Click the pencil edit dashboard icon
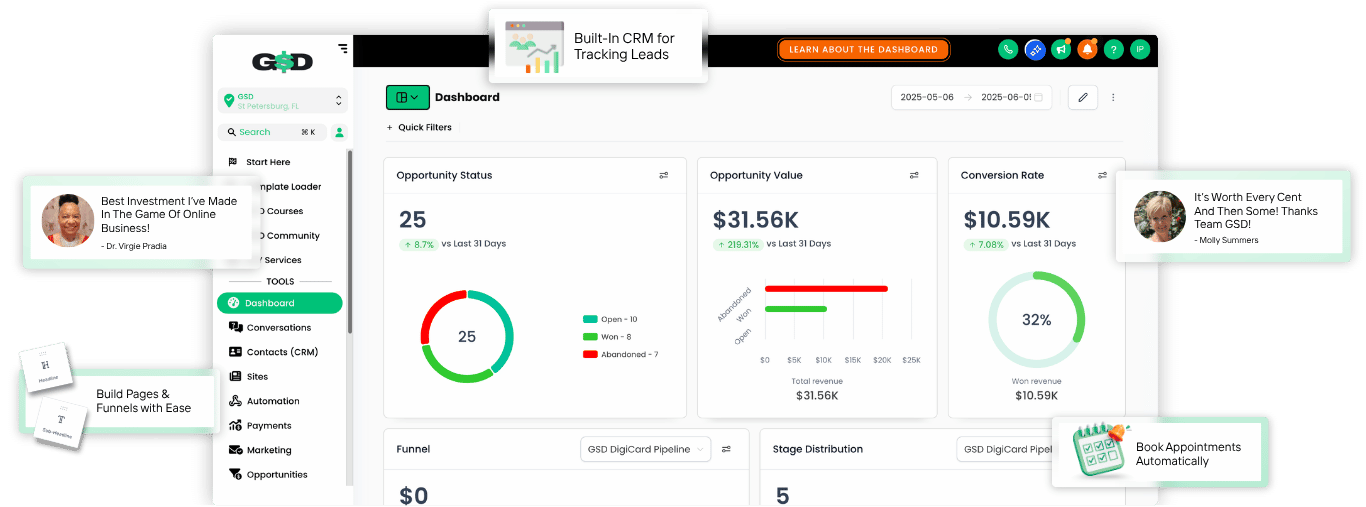 click(1083, 97)
